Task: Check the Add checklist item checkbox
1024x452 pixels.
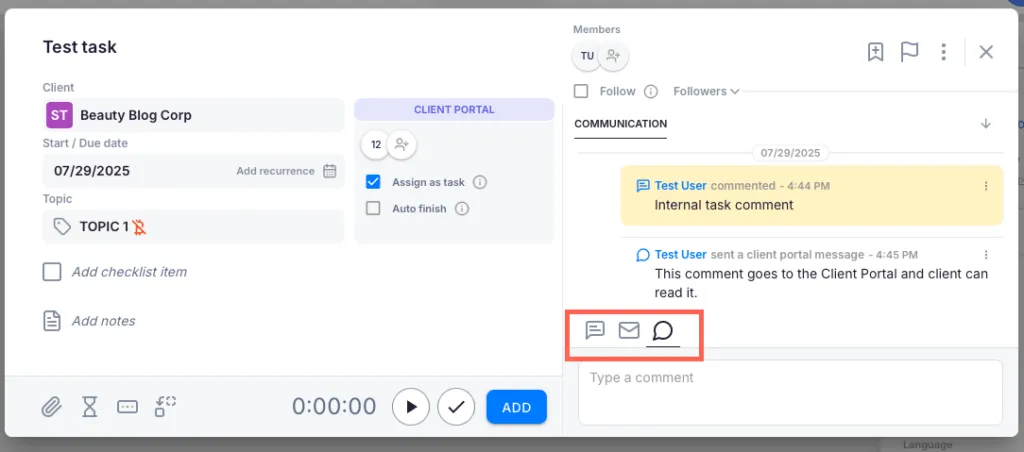Action: [52, 272]
